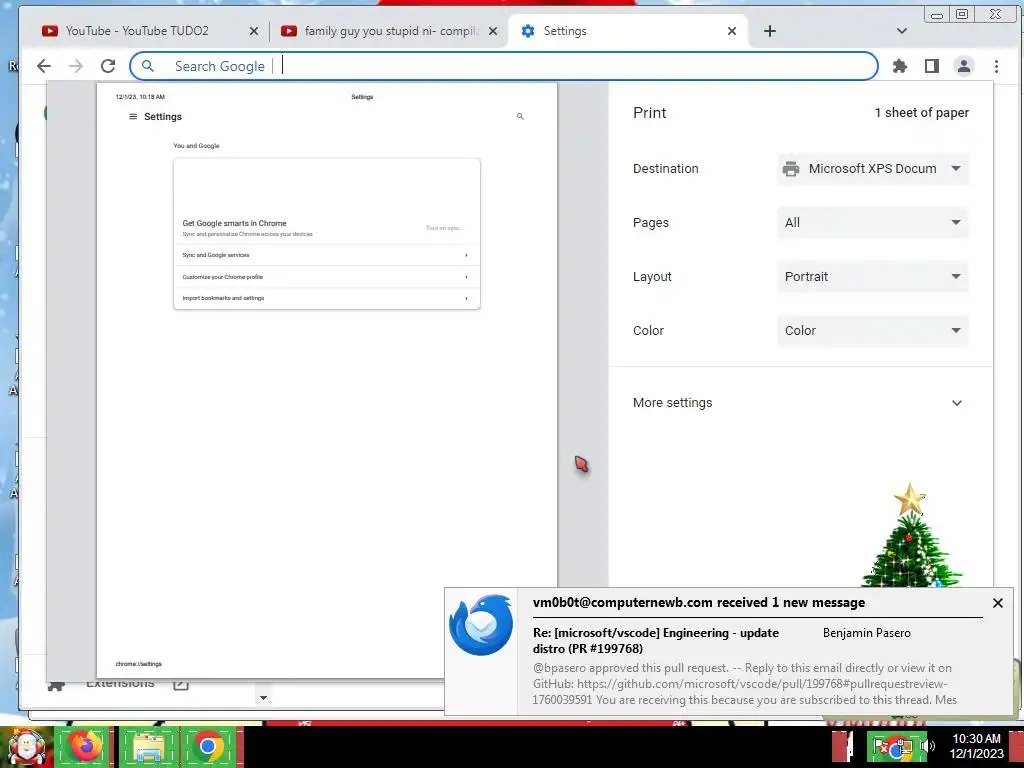Open a new tab with plus button

(770, 31)
